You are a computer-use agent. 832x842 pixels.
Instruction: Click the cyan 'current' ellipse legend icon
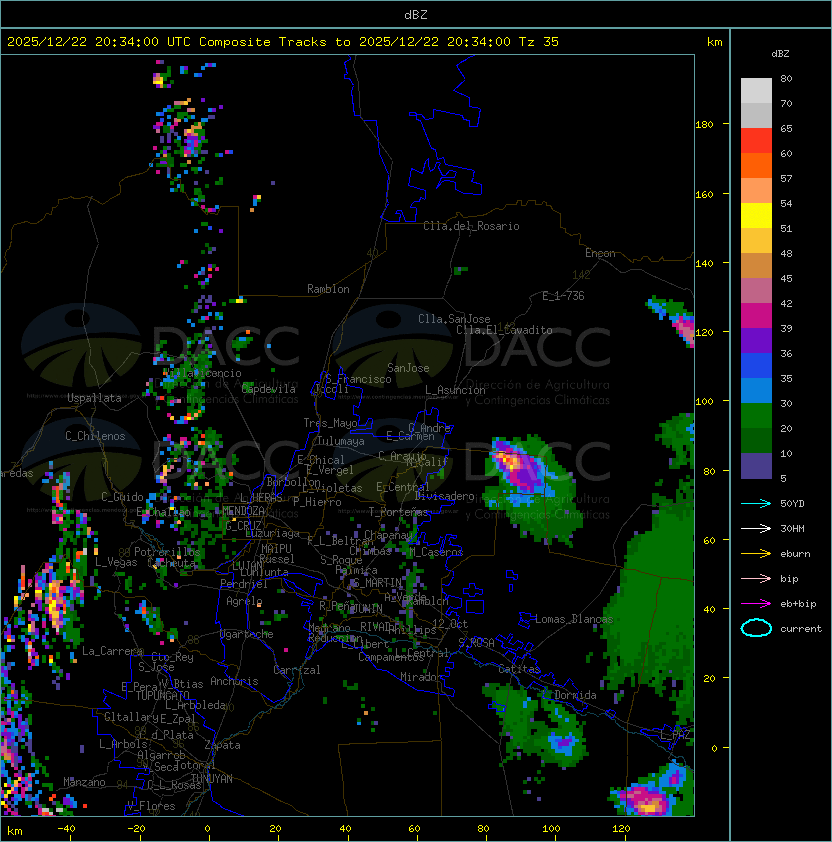(756, 628)
